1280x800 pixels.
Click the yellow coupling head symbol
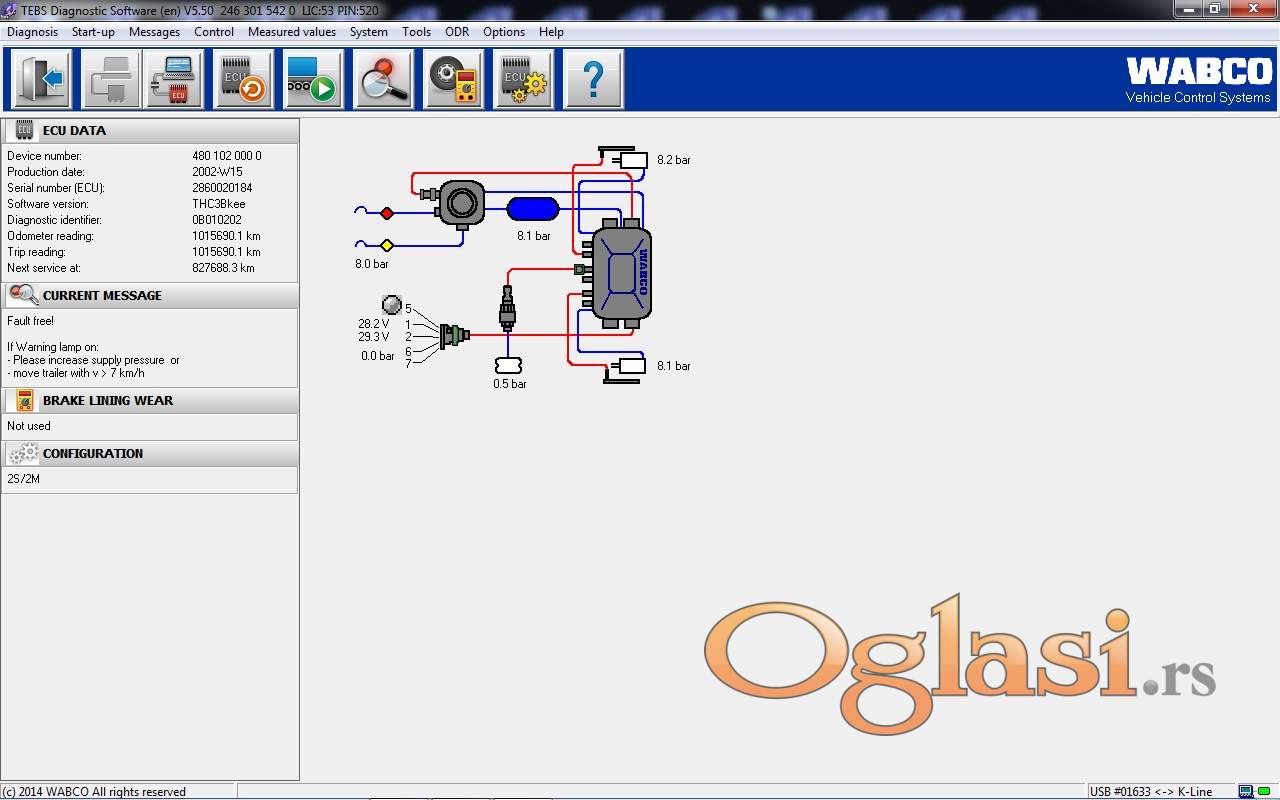387,245
